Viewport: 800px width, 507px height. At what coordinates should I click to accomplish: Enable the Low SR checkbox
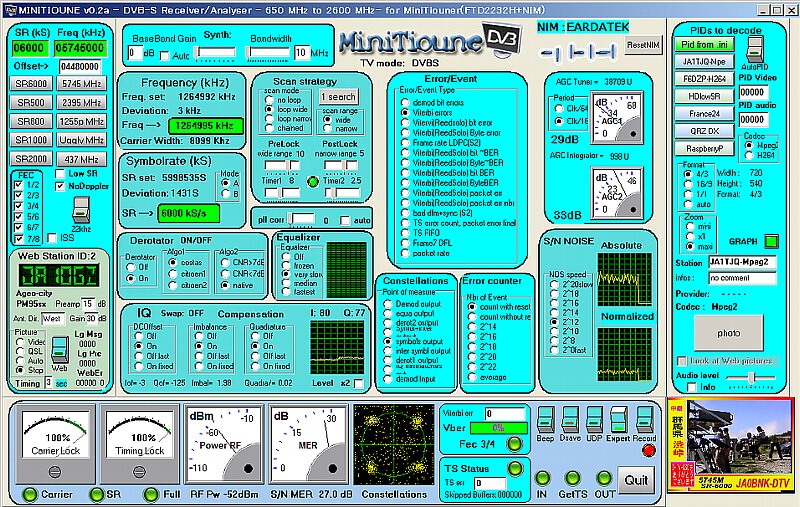point(60,174)
